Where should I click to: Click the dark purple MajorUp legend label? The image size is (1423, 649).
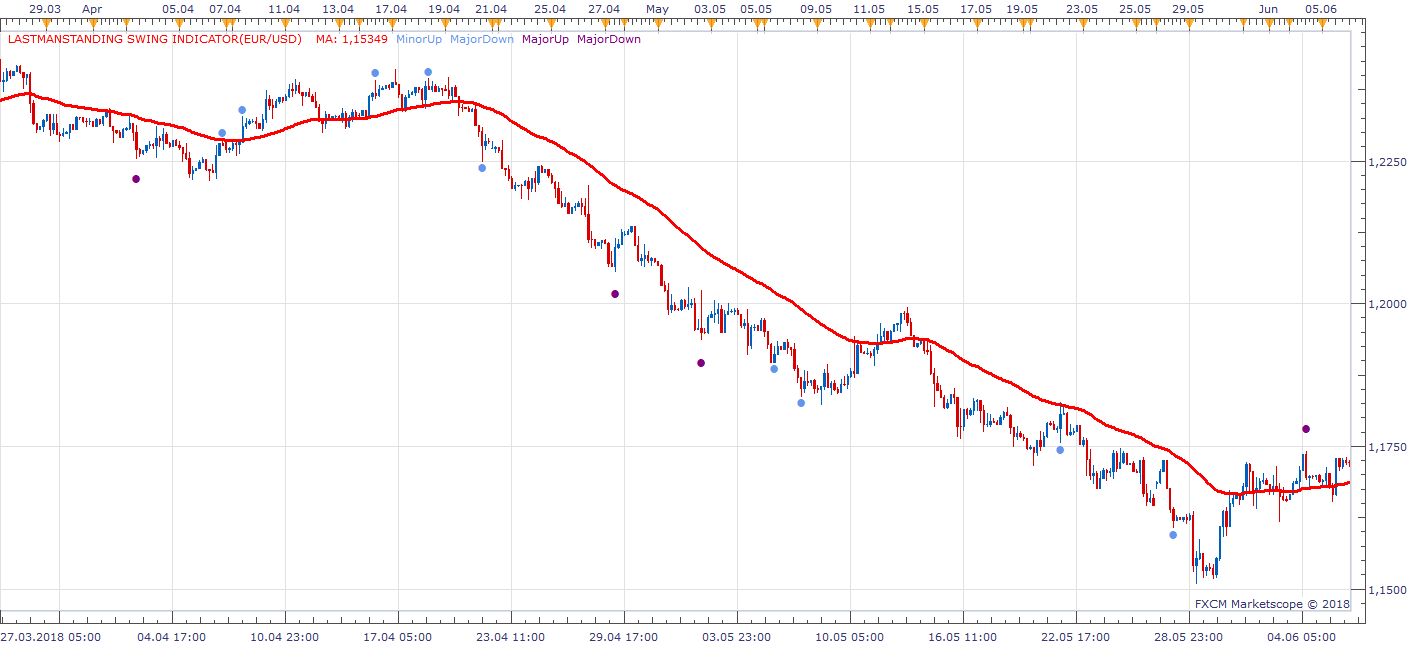(545, 40)
